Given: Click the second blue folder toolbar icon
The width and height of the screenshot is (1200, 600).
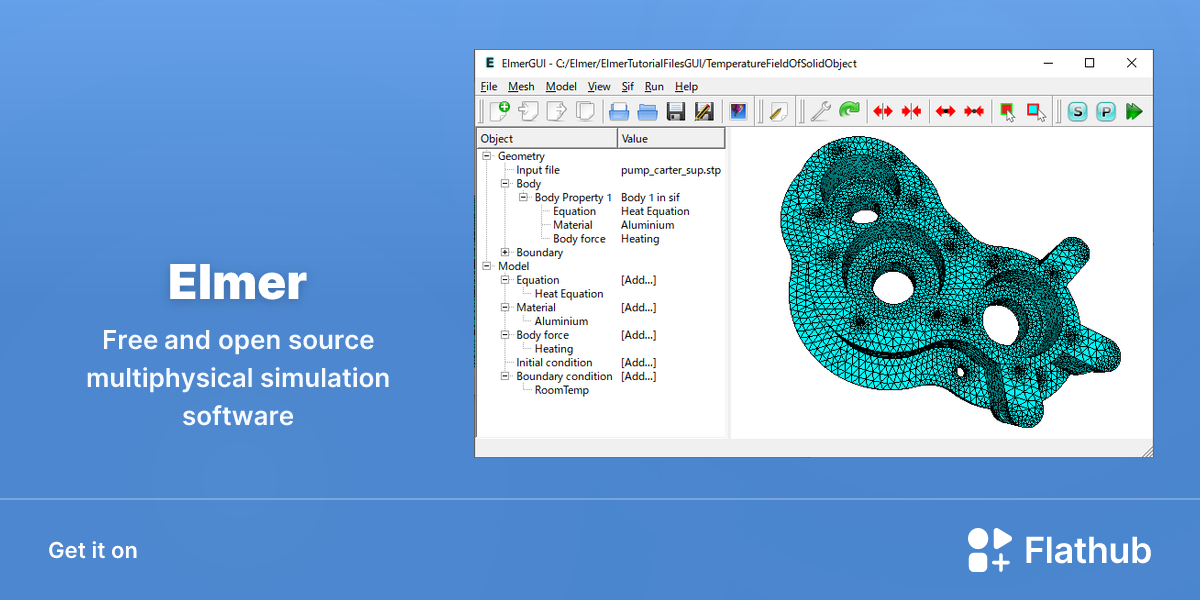Looking at the screenshot, I should click(x=647, y=111).
